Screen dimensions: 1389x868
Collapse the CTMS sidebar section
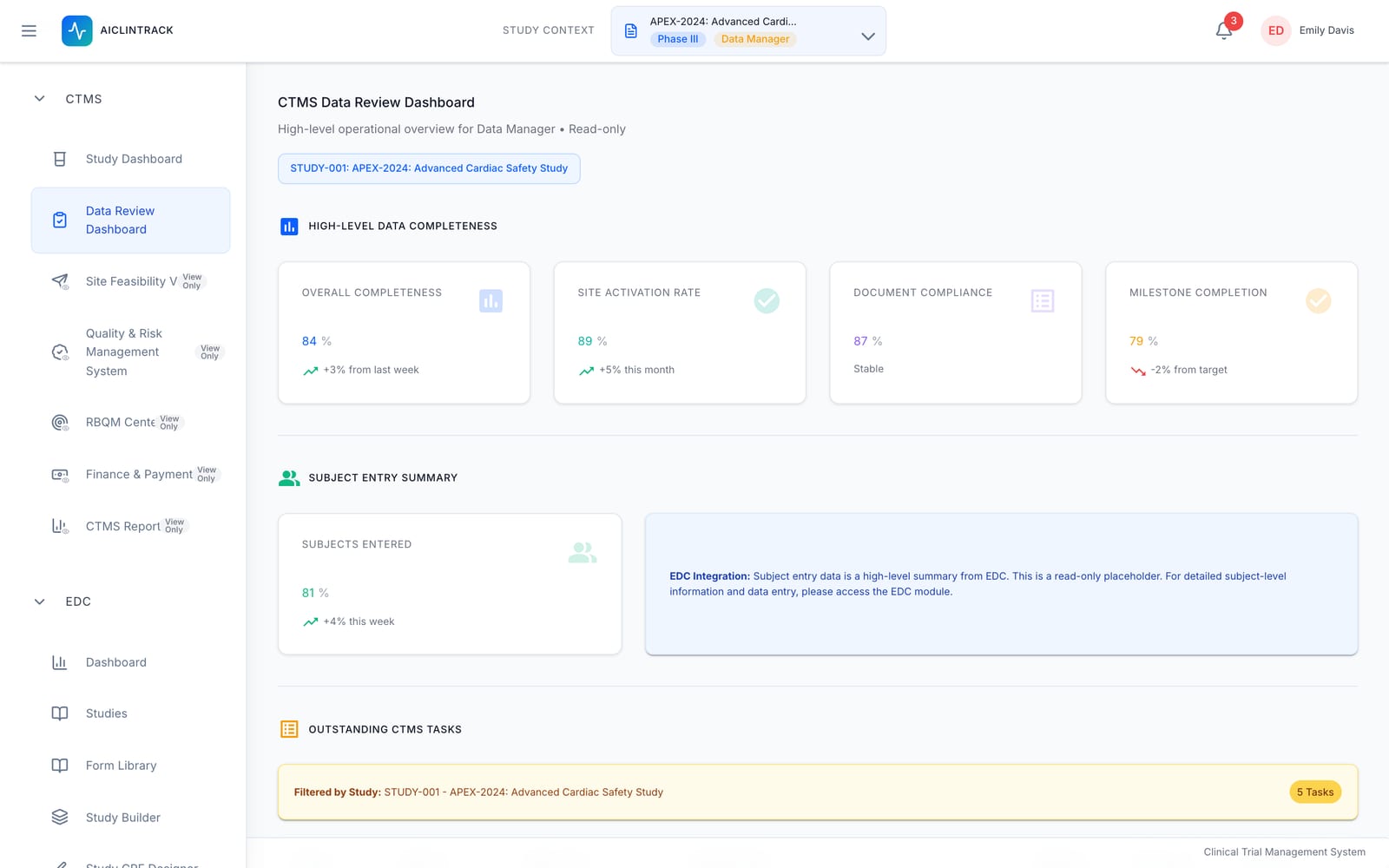[39, 99]
